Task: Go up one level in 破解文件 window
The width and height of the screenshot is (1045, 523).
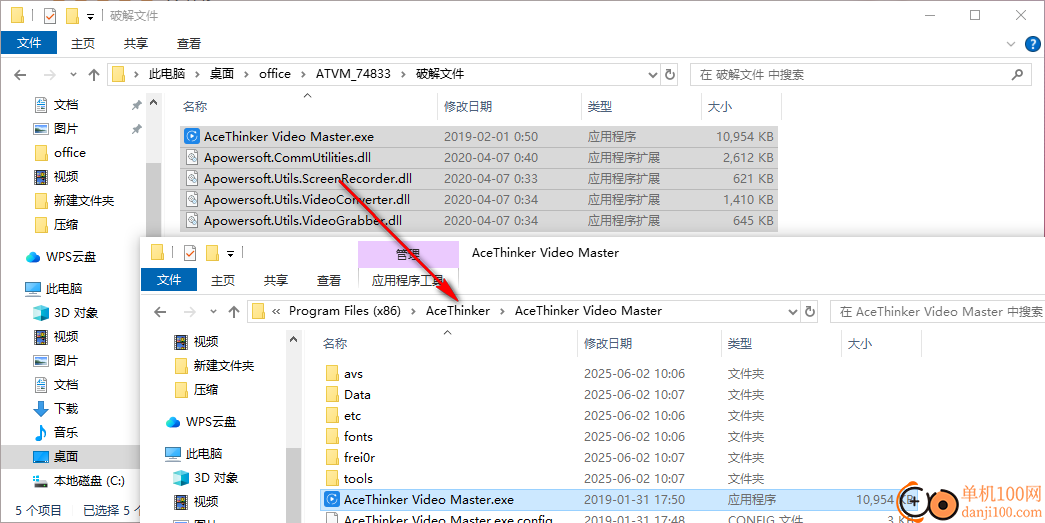Action: (x=94, y=75)
